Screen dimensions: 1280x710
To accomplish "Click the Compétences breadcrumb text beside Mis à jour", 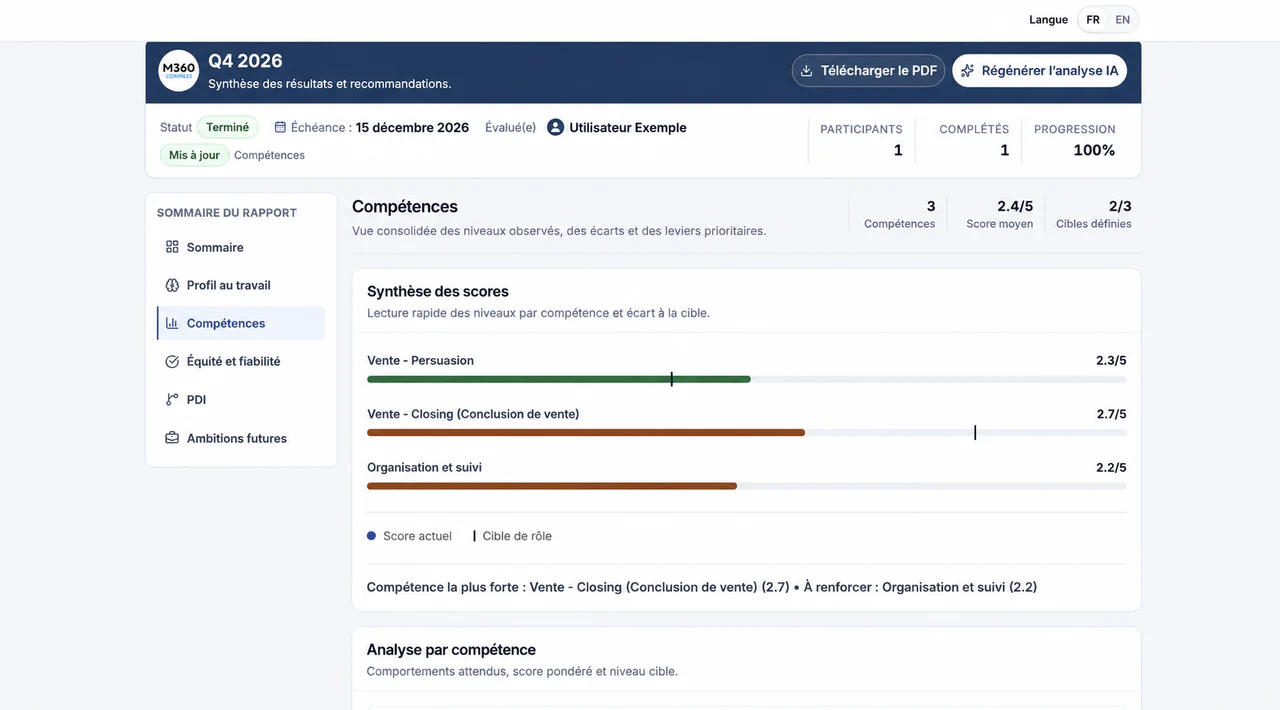I will [x=269, y=155].
